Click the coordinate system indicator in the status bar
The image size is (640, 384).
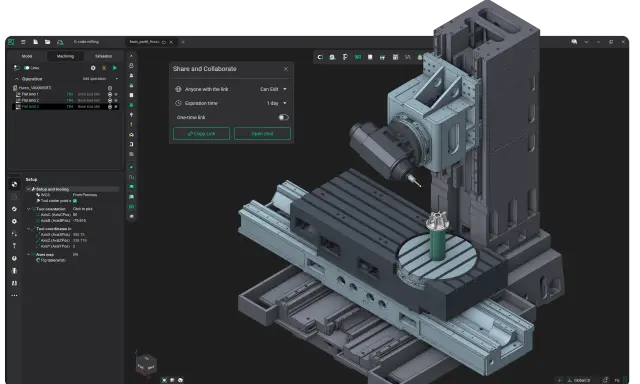pyautogui.click(x=579, y=380)
